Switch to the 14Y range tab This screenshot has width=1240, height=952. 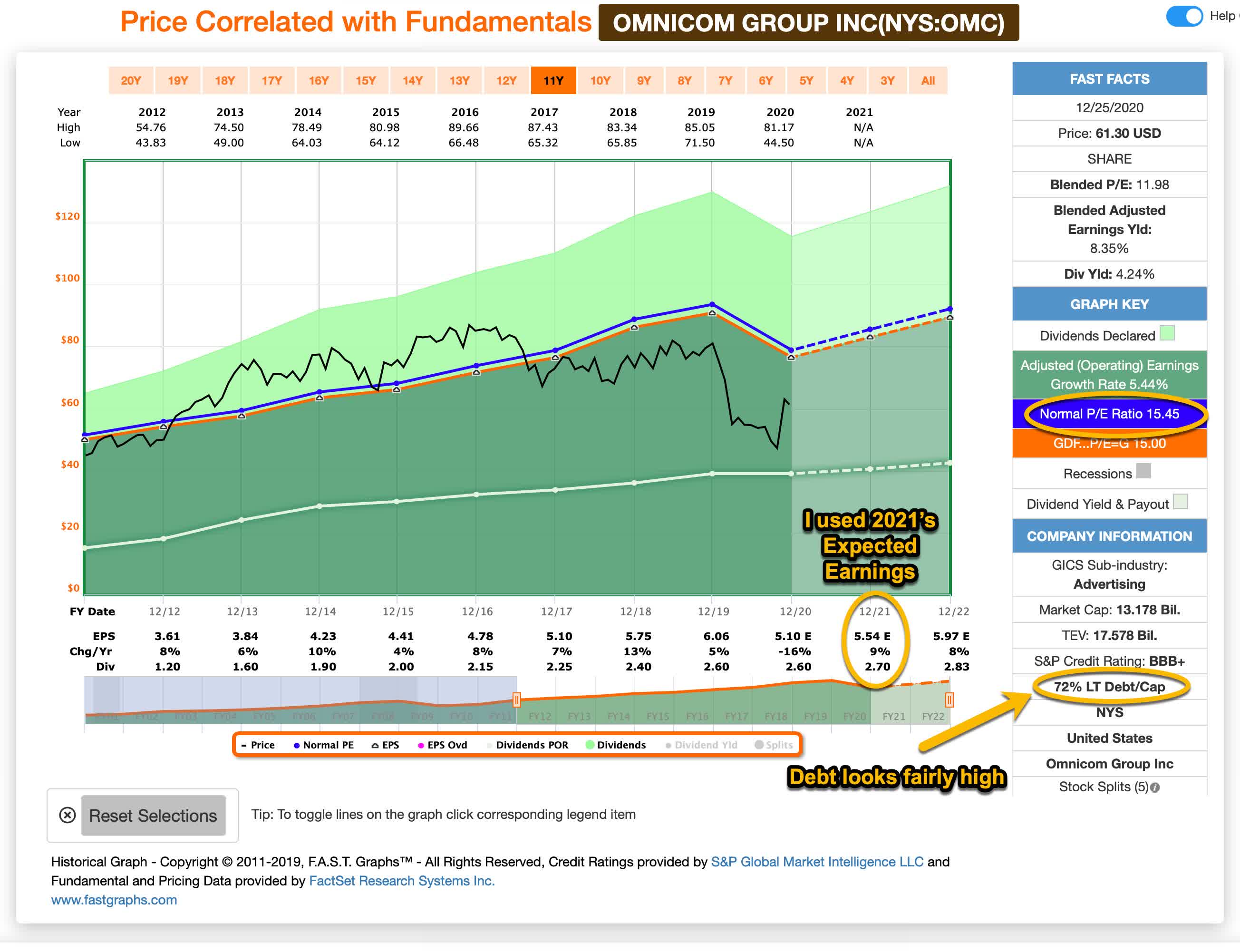coord(413,80)
